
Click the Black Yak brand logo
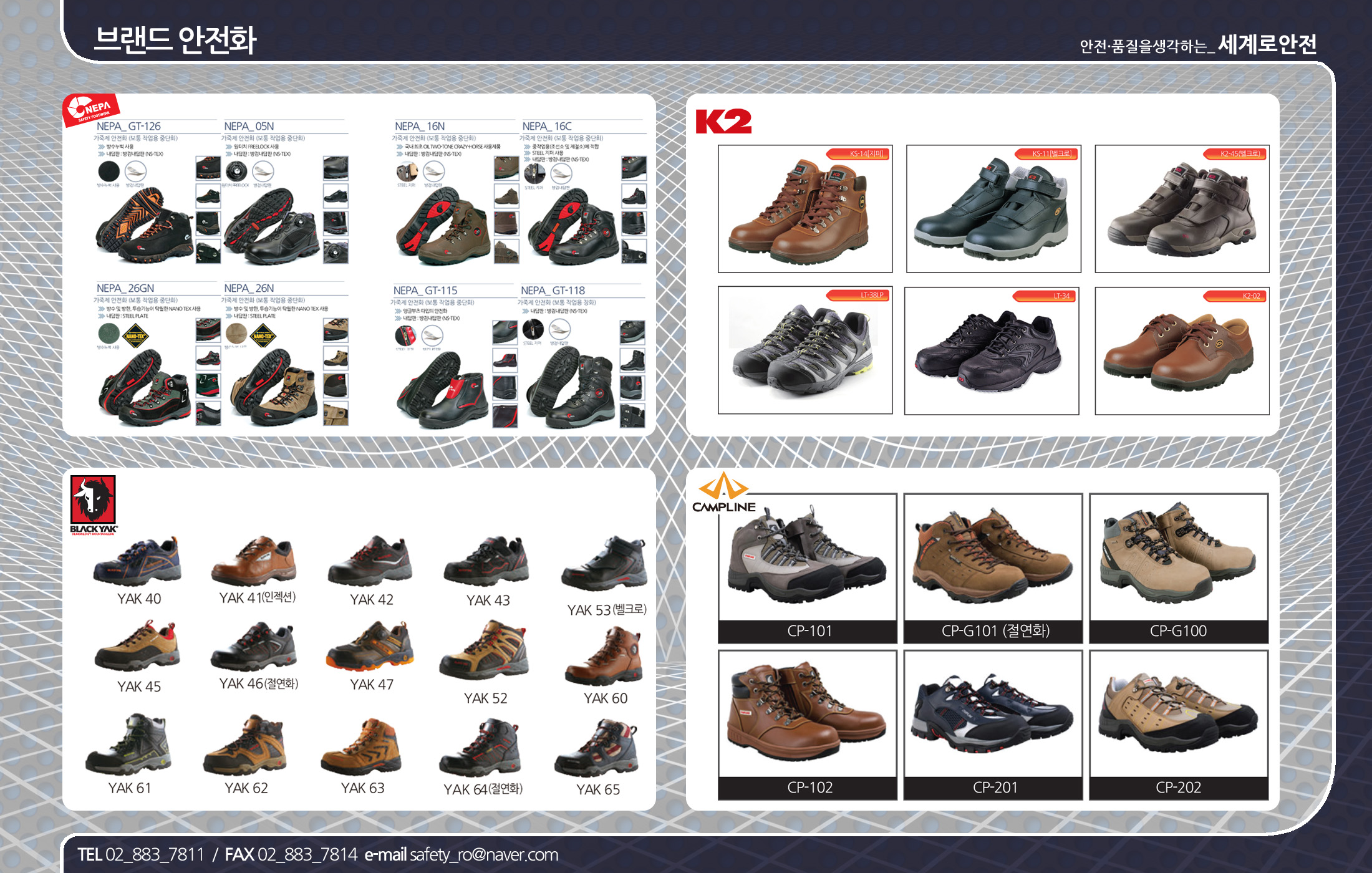(93, 504)
